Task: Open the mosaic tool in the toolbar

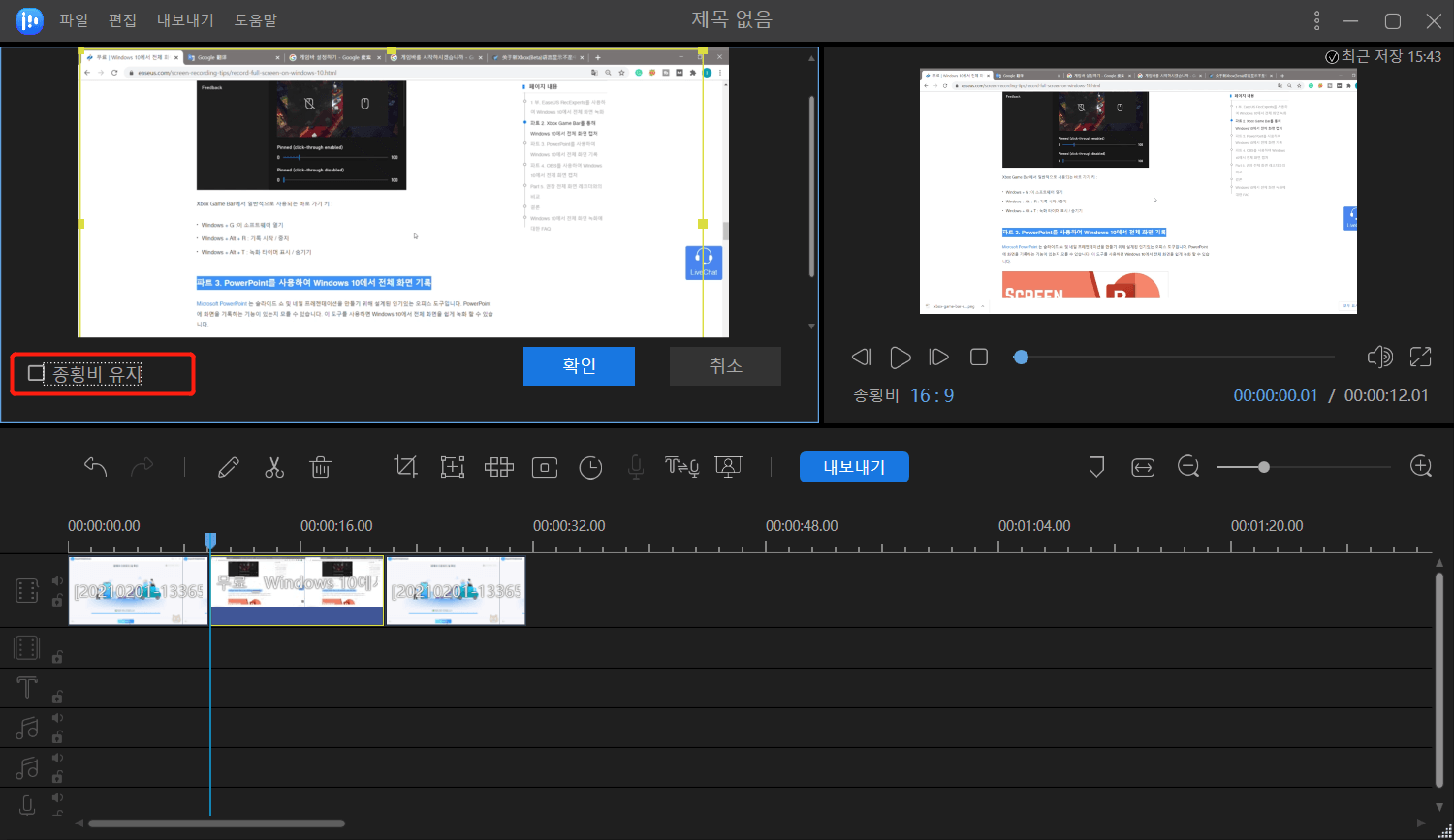Action: point(499,467)
